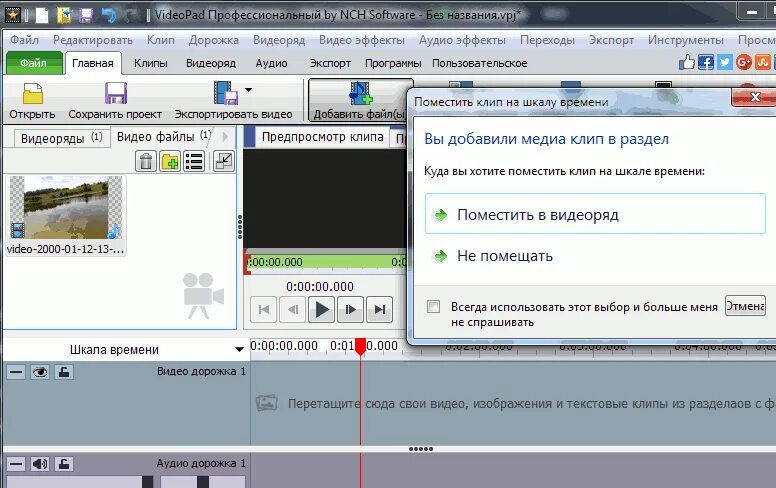Switch to the Программы ribbon tab

pos(393,63)
